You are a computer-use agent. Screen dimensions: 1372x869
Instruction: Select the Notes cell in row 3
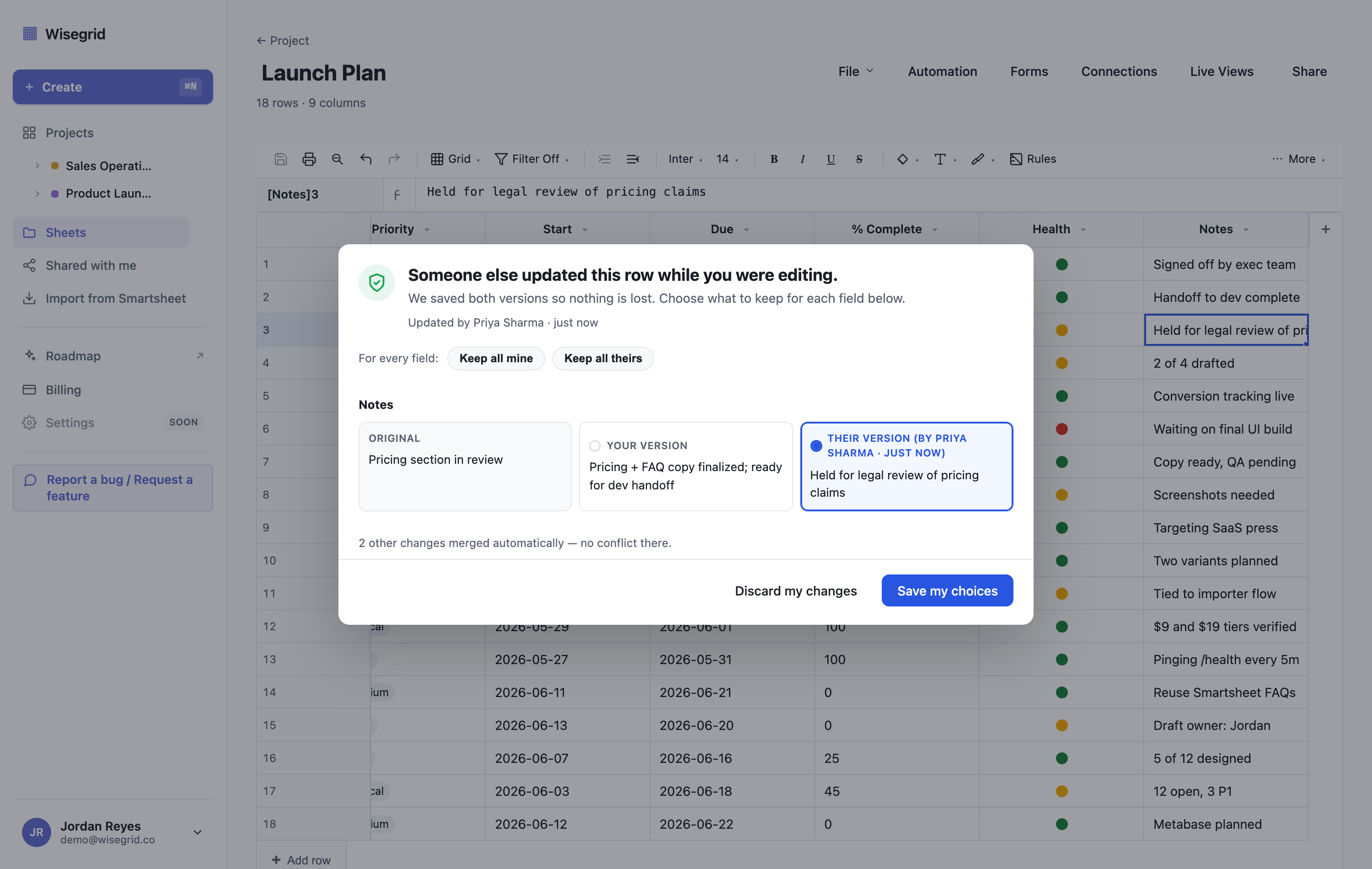tap(1226, 330)
